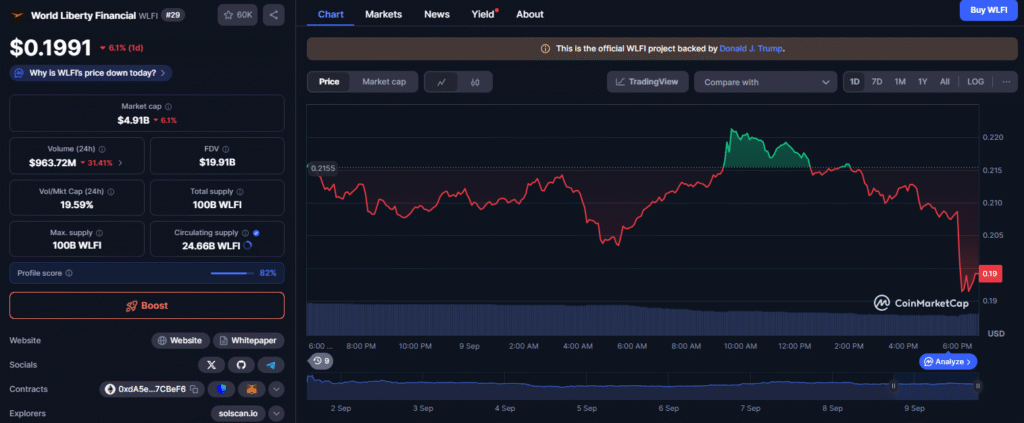This screenshot has height=423, width=1024.
Task: Toggle the LOG scale
Action: (x=976, y=82)
